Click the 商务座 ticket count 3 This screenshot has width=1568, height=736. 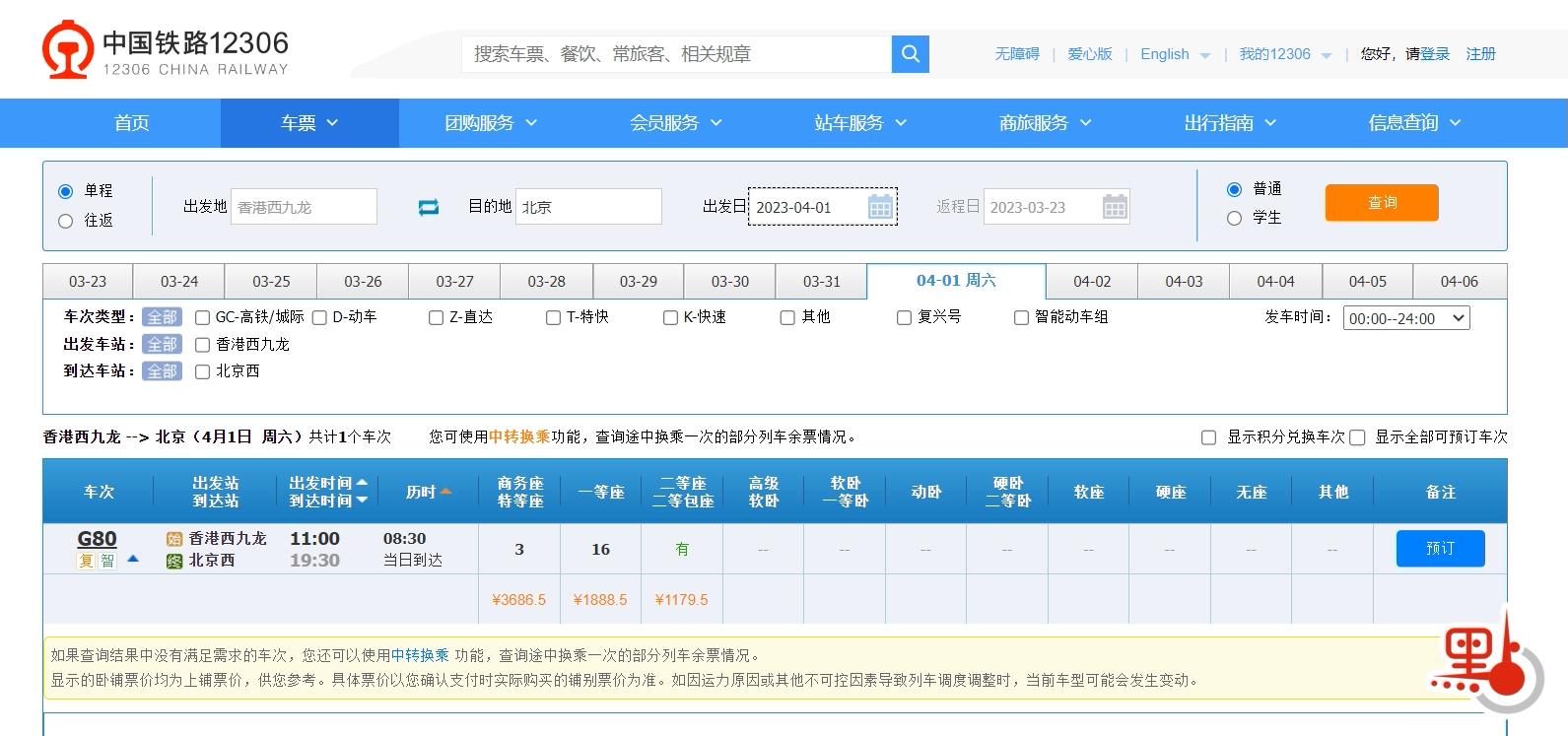point(519,550)
